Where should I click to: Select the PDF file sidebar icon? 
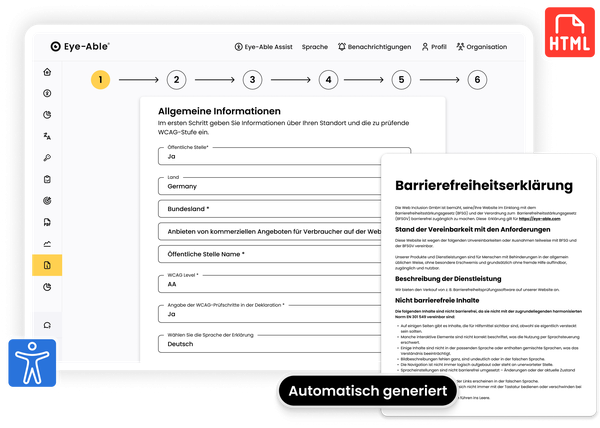[x=47, y=222]
